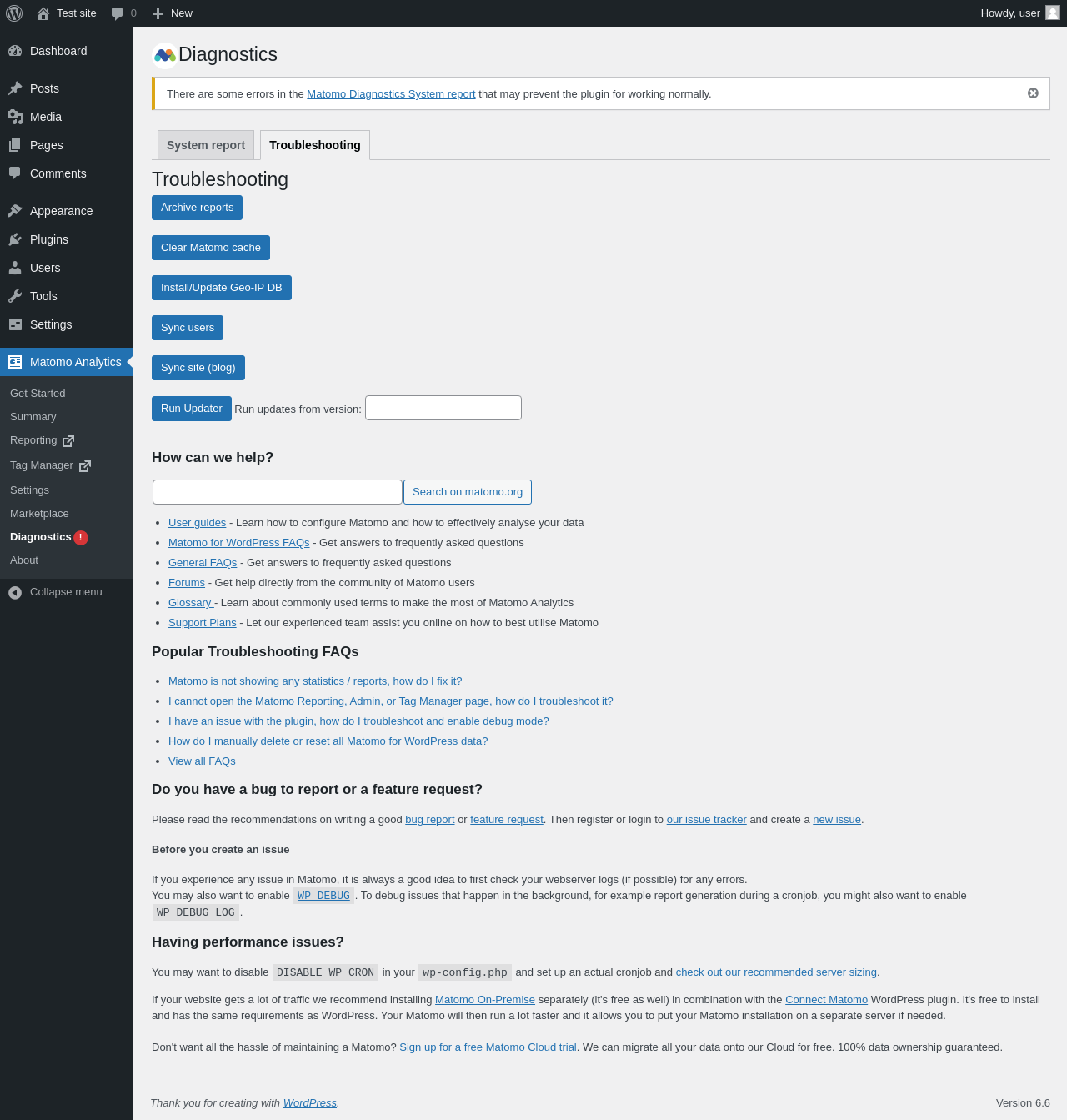Open the Connect Matomo link
1067x1120 pixels.
click(x=826, y=1000)
